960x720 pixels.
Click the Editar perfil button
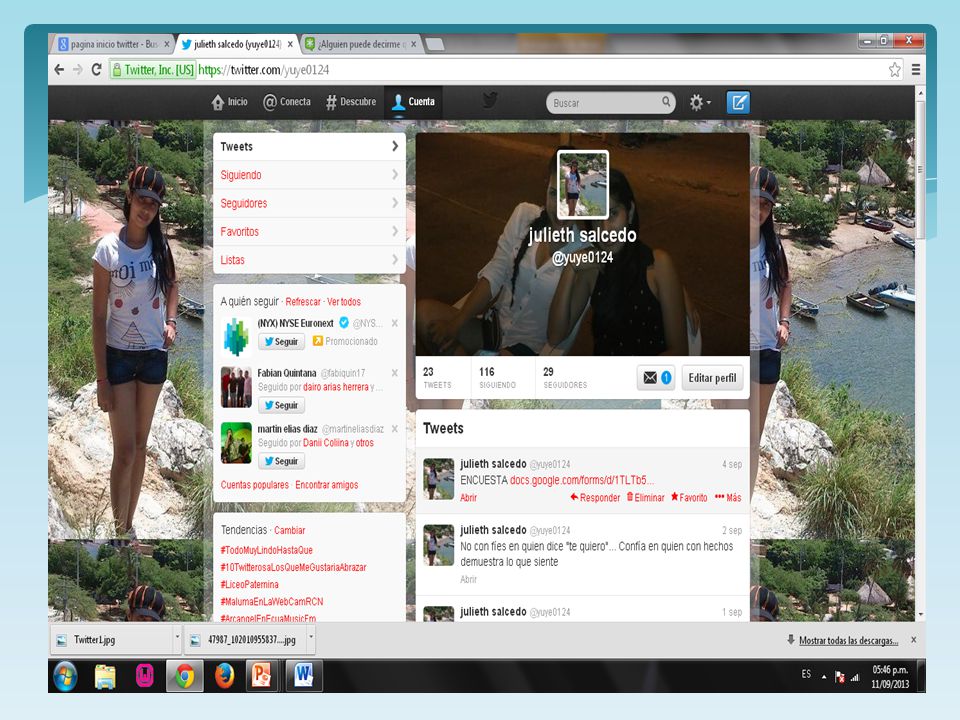[x=712, y=378]
